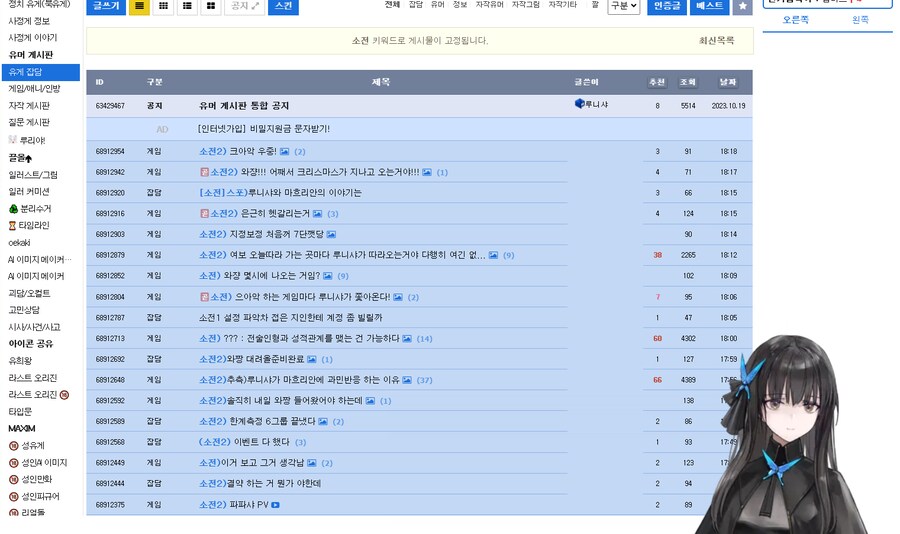Open the 인터넷가입 비밀지원금 ad link

[x=263, y=129]
